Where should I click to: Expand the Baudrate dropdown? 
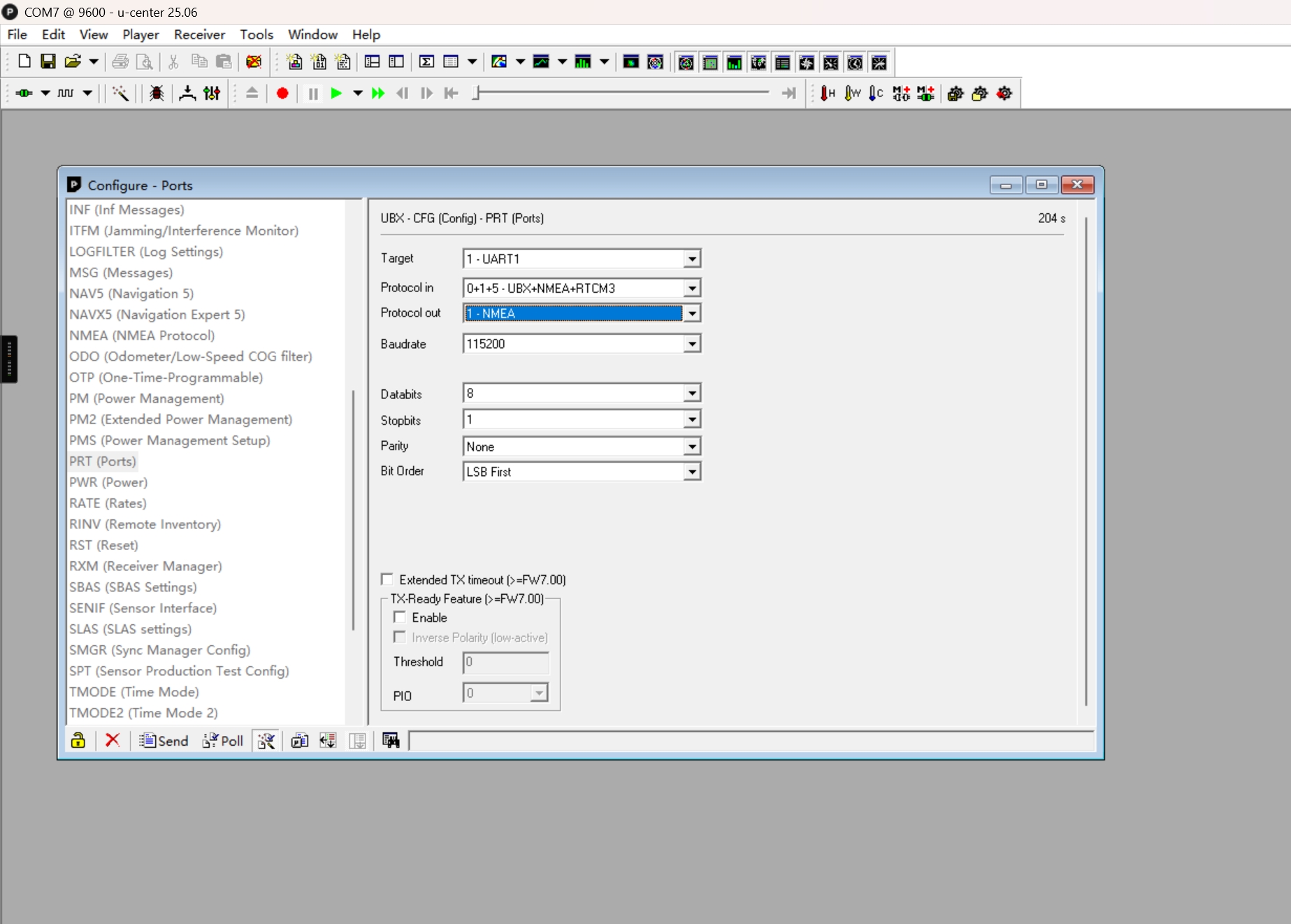pos(691,344)
